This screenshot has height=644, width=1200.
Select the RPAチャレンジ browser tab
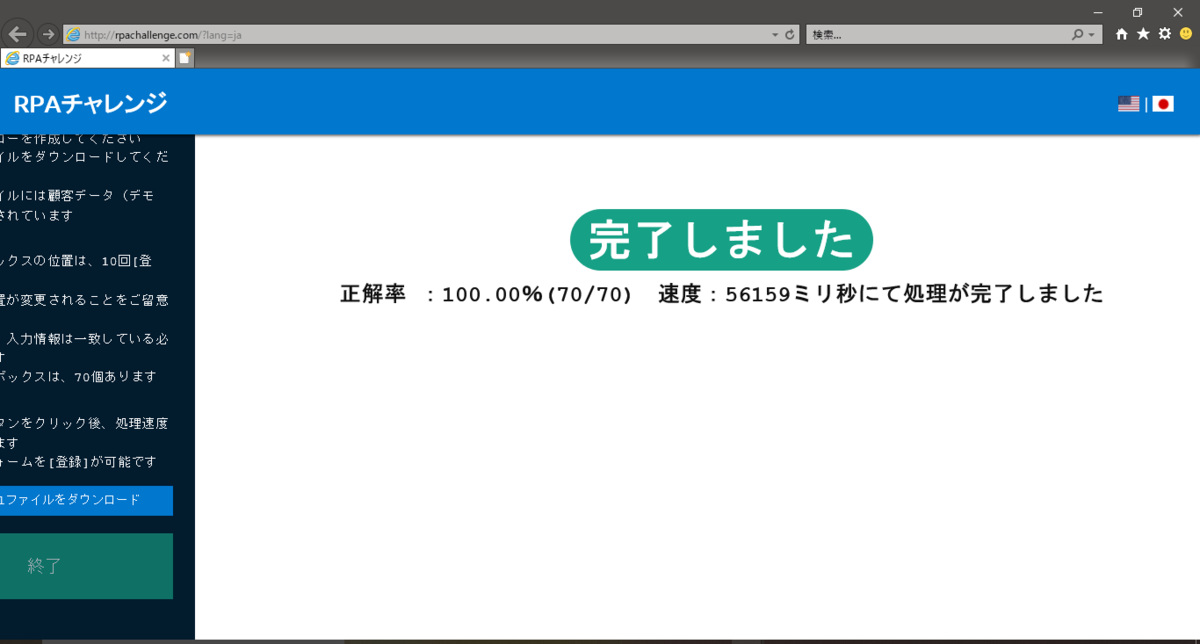point(88,58)
